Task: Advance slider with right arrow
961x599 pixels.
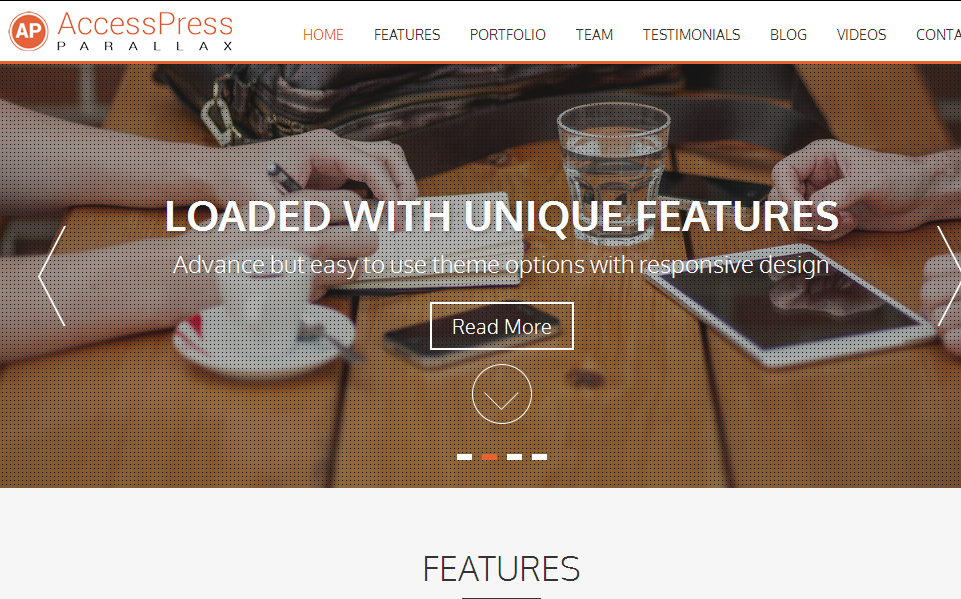Action: tap(949, 276)
